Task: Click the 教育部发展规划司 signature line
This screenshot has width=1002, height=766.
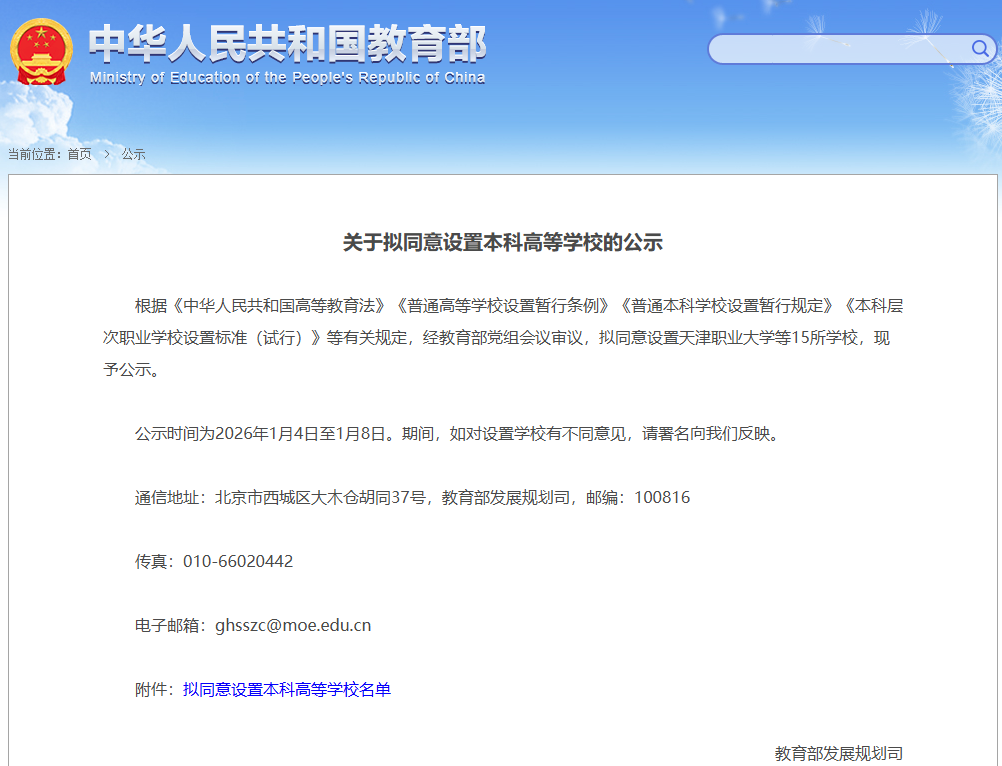Action: [x=838, y=753]
